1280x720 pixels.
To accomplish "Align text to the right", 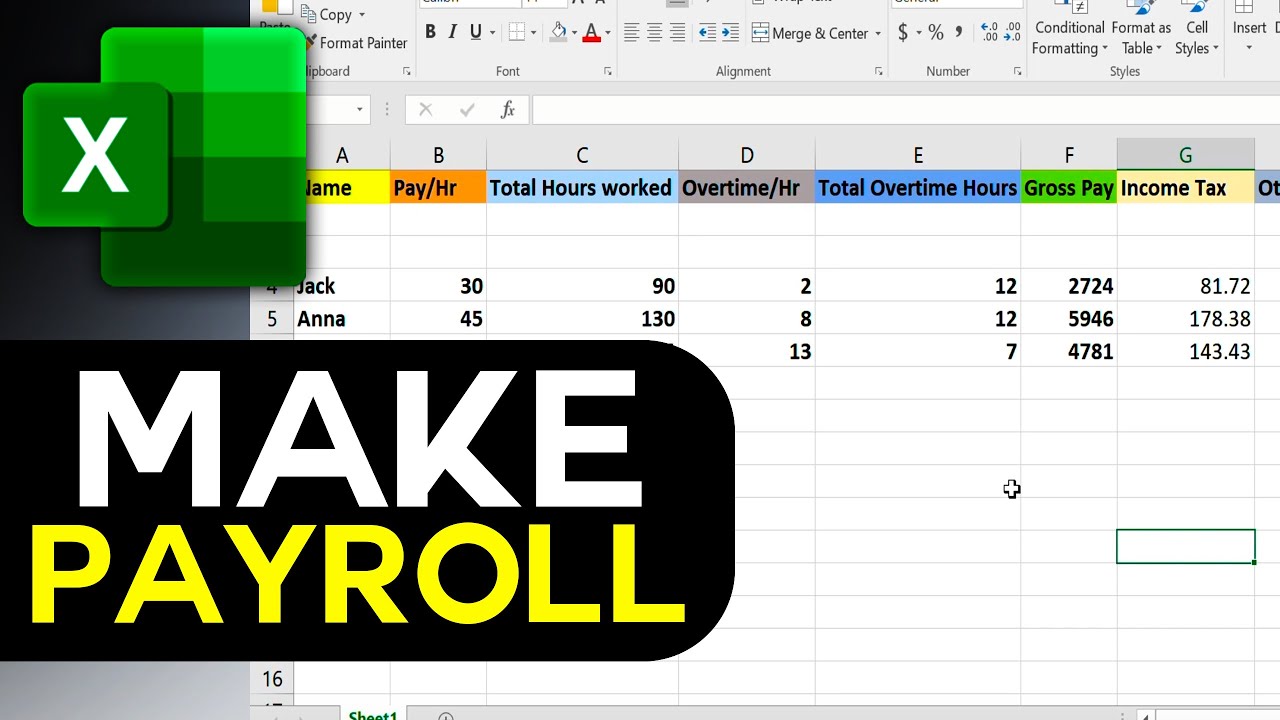I will pos(677,33).
